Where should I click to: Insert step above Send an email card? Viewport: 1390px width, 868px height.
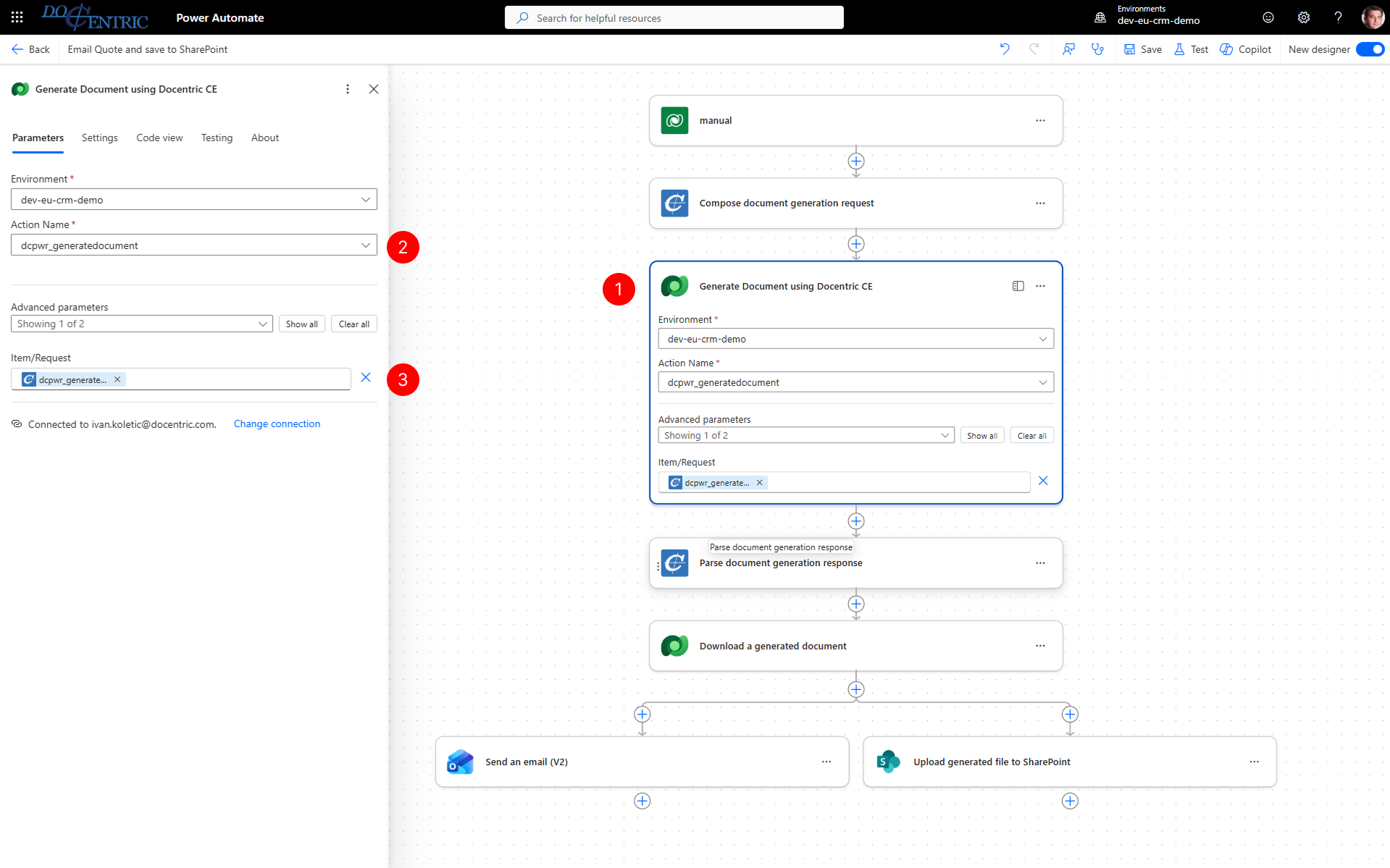tap(642, 715)
